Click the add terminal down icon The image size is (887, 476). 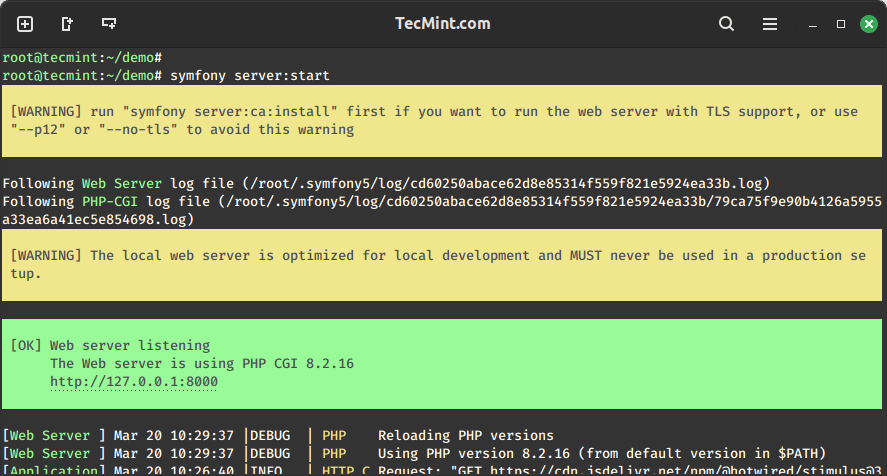[109, 24]
